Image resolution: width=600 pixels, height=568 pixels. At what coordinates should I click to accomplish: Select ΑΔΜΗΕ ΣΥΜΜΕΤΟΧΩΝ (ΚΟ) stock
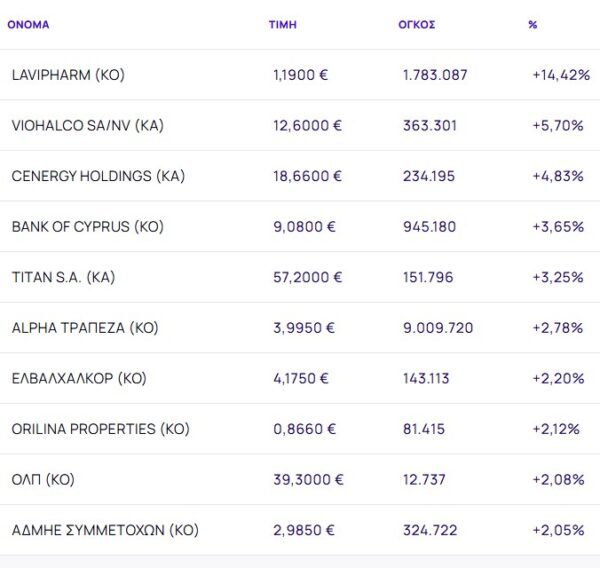pyautogui.click(x=105, y=529)
